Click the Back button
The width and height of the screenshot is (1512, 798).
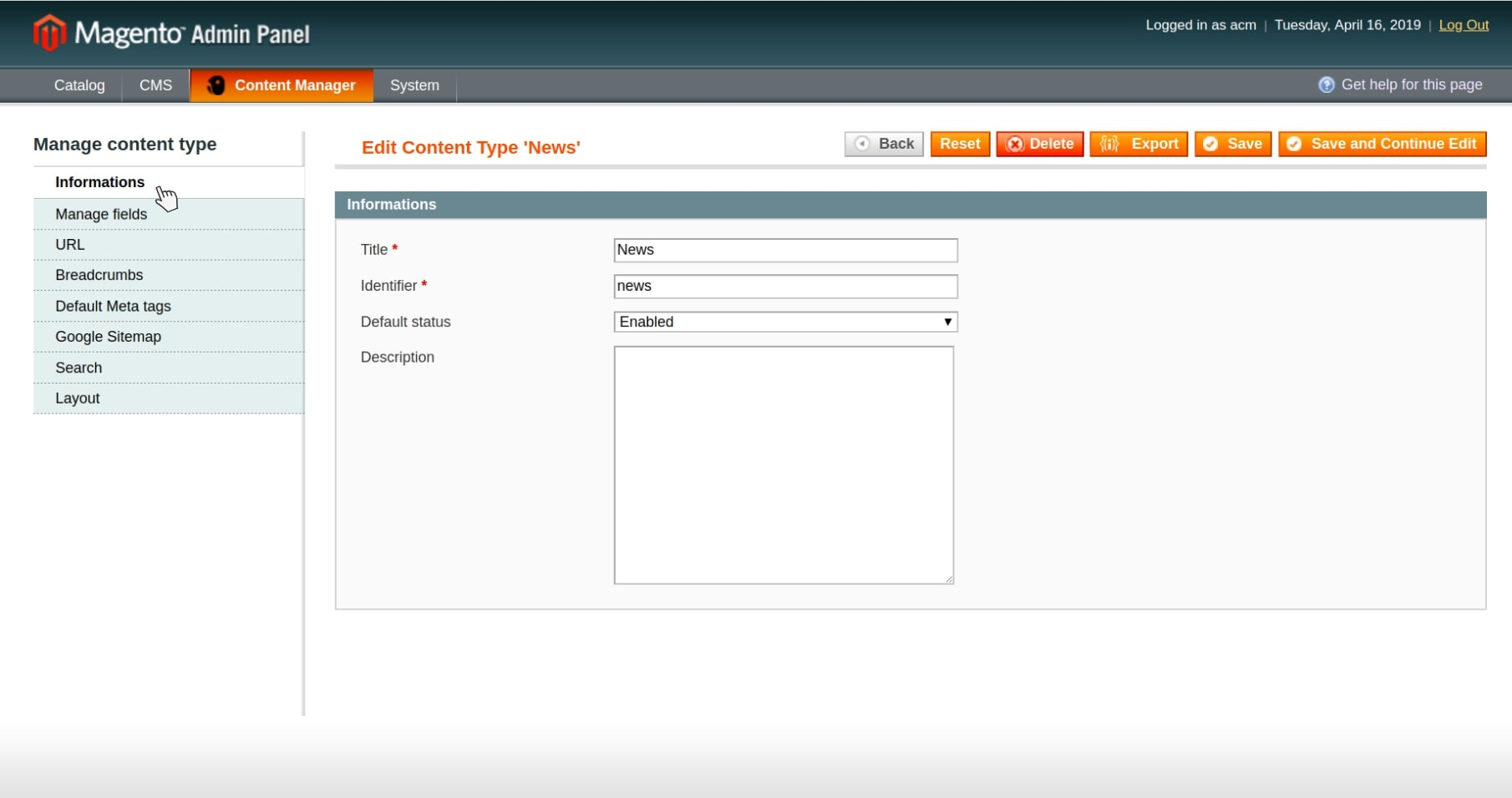click(884, 144)
